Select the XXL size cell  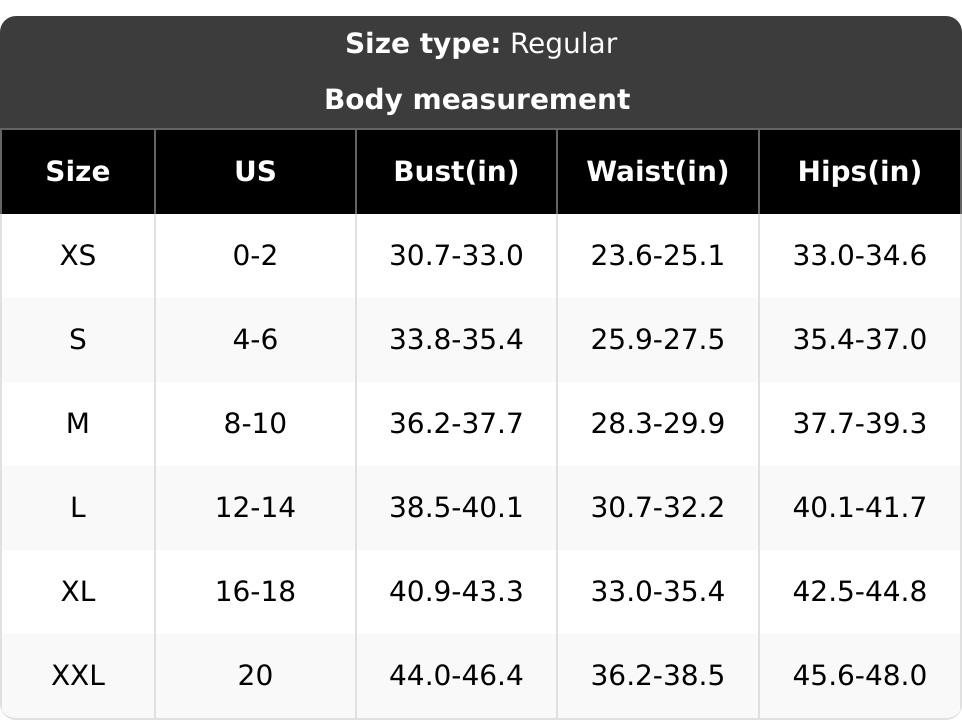pos(78,676)
